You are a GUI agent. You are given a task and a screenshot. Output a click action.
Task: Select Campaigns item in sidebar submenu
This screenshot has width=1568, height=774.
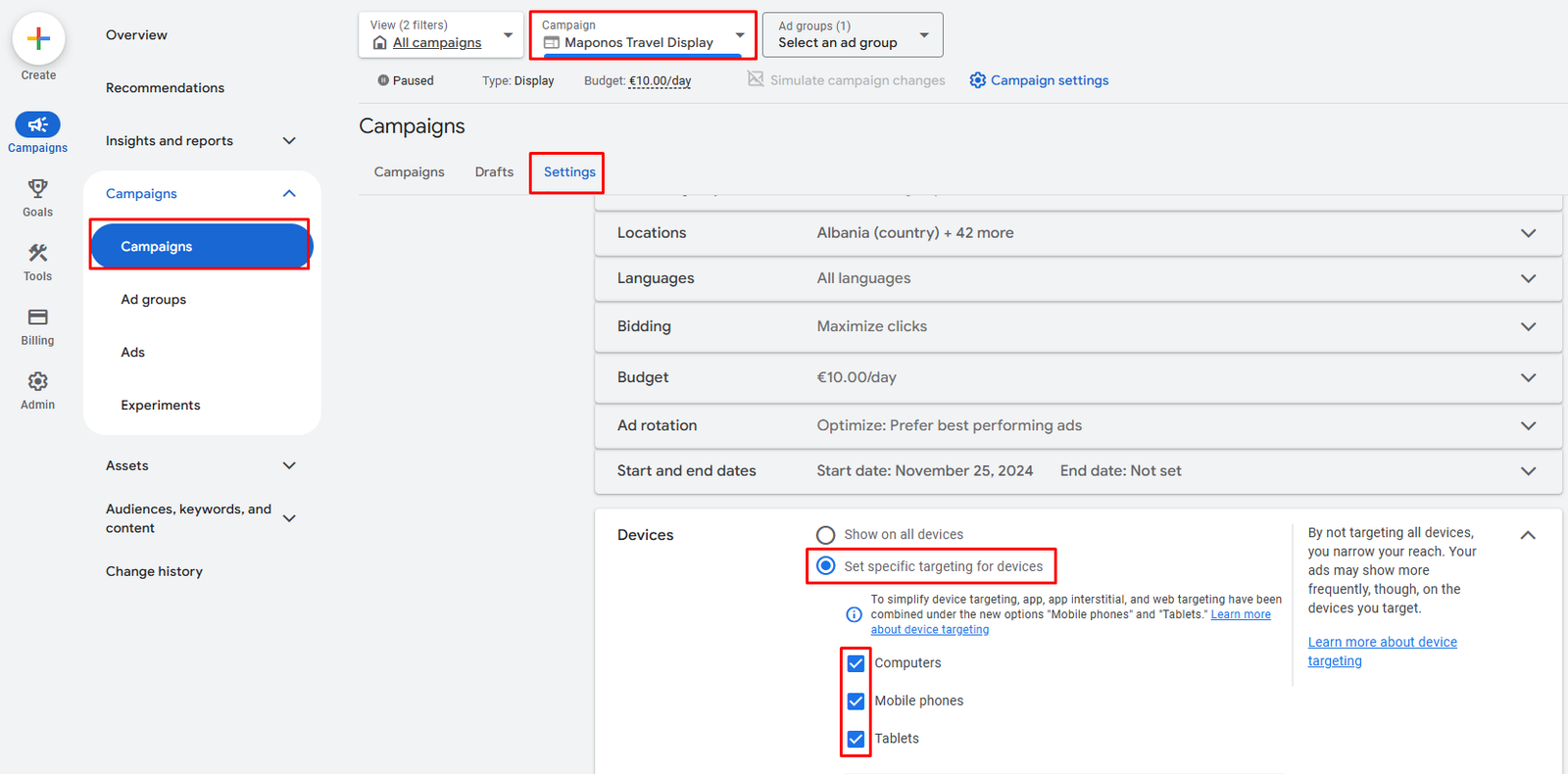[x=201, y=246]
